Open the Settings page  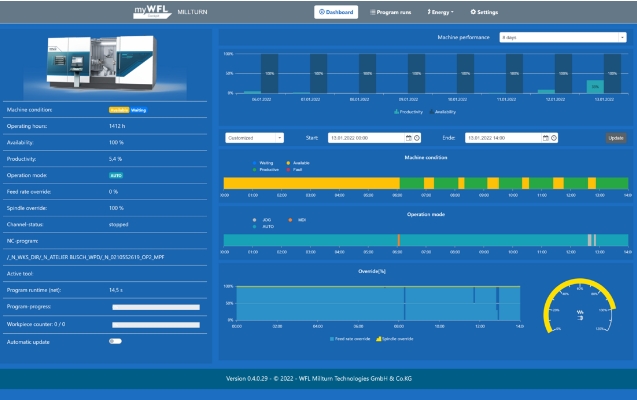pyautogui.click(x=484, y=12)
